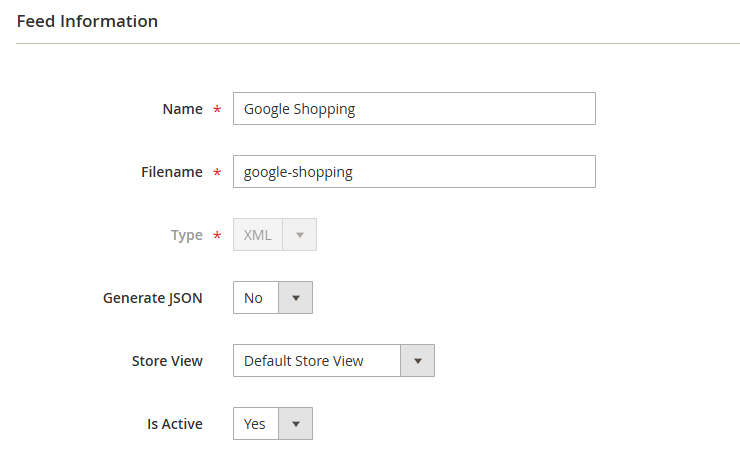Click the Name input field
This screenshot has height=458, width=740.
[x=413, y=109]
